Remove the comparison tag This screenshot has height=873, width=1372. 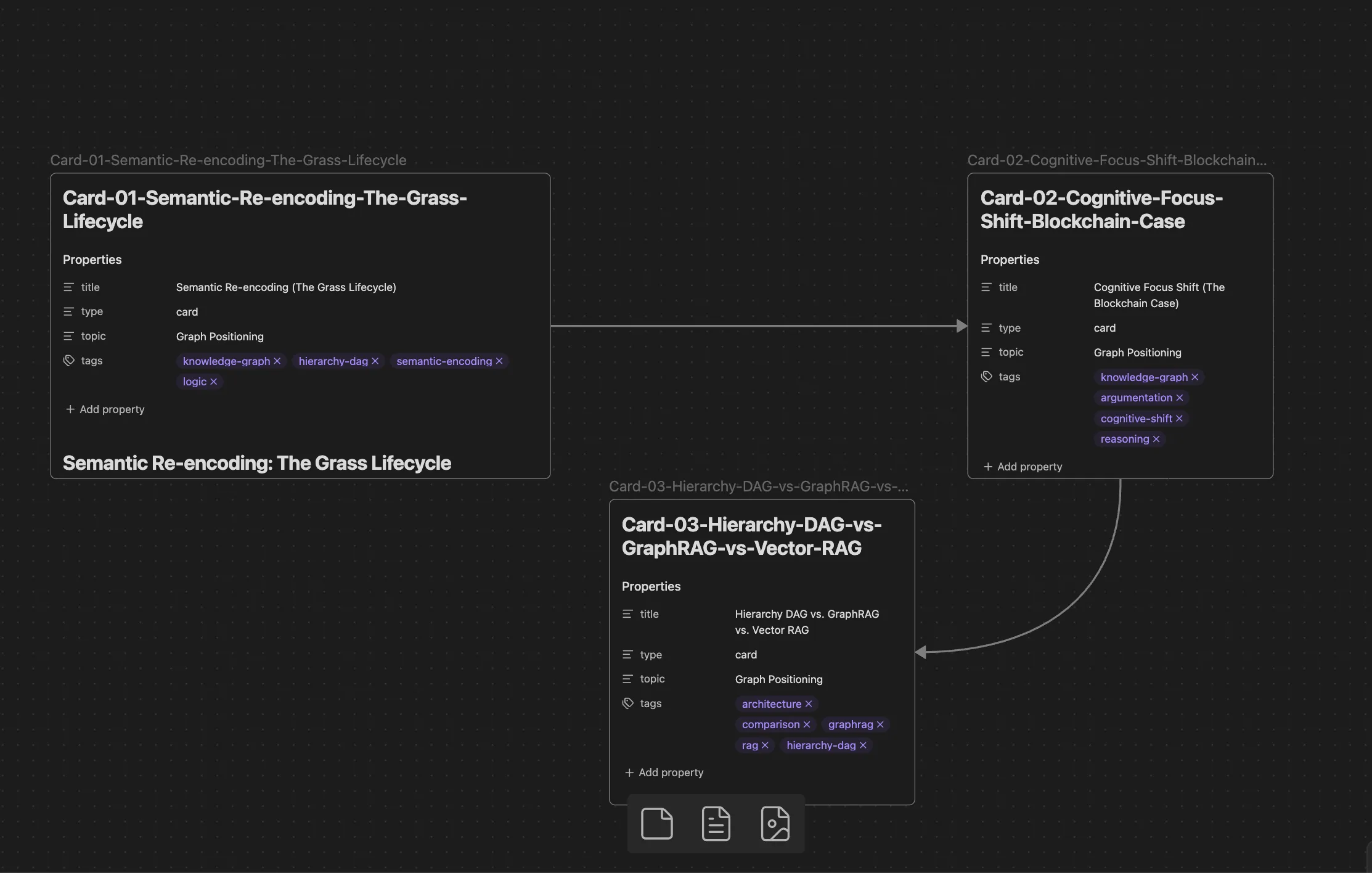(x=807, y=724)
